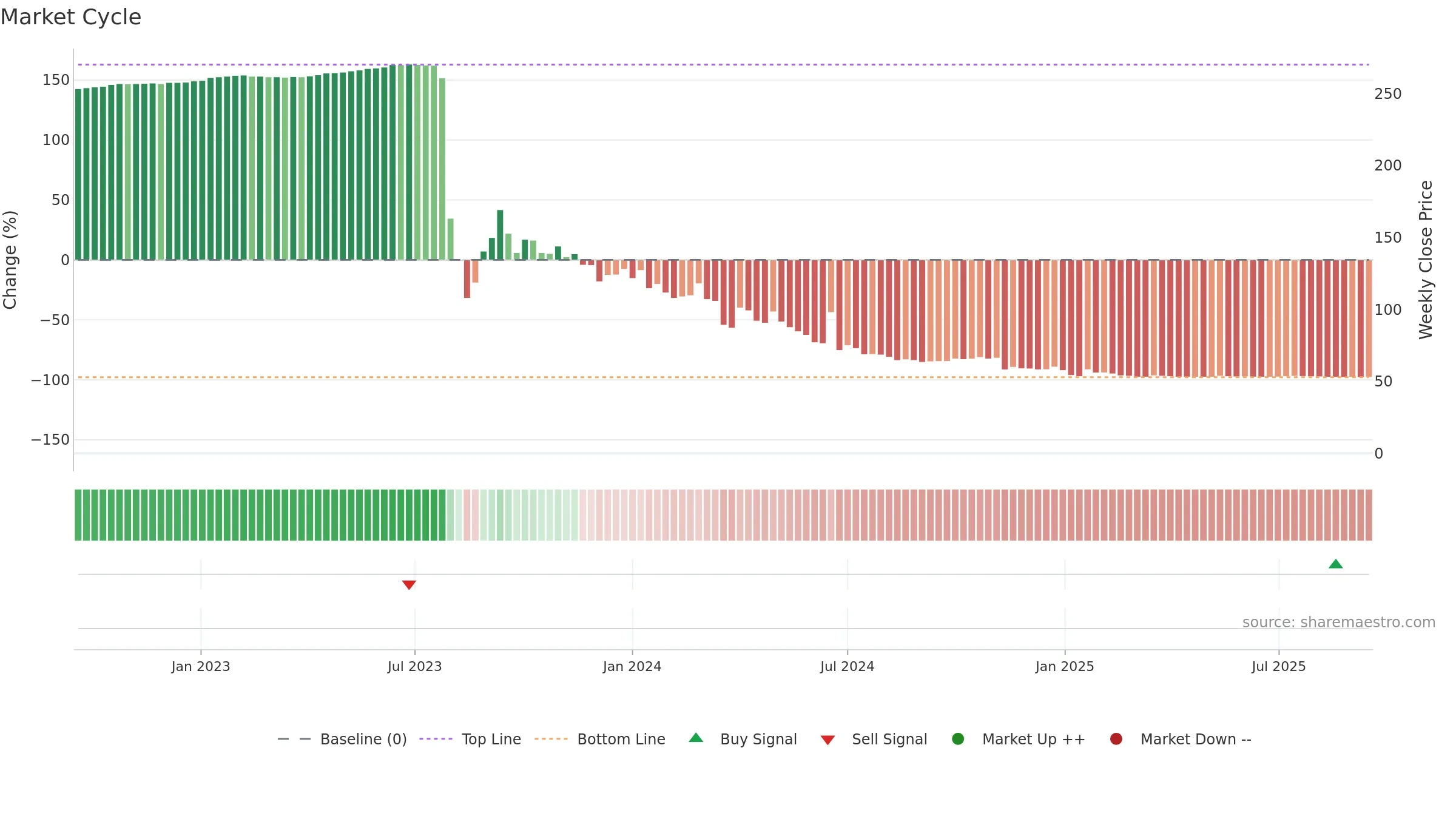Toggle the Bottom Line legend label

[621, 740]
